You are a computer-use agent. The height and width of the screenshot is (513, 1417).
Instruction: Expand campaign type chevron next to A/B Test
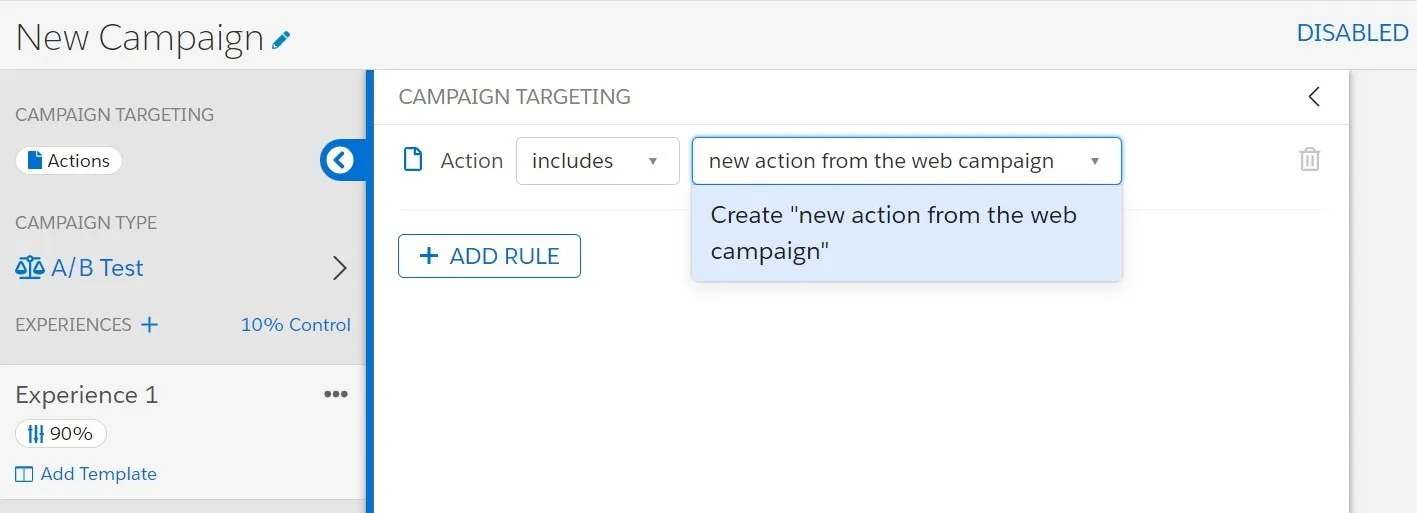(x=339, y=268)
